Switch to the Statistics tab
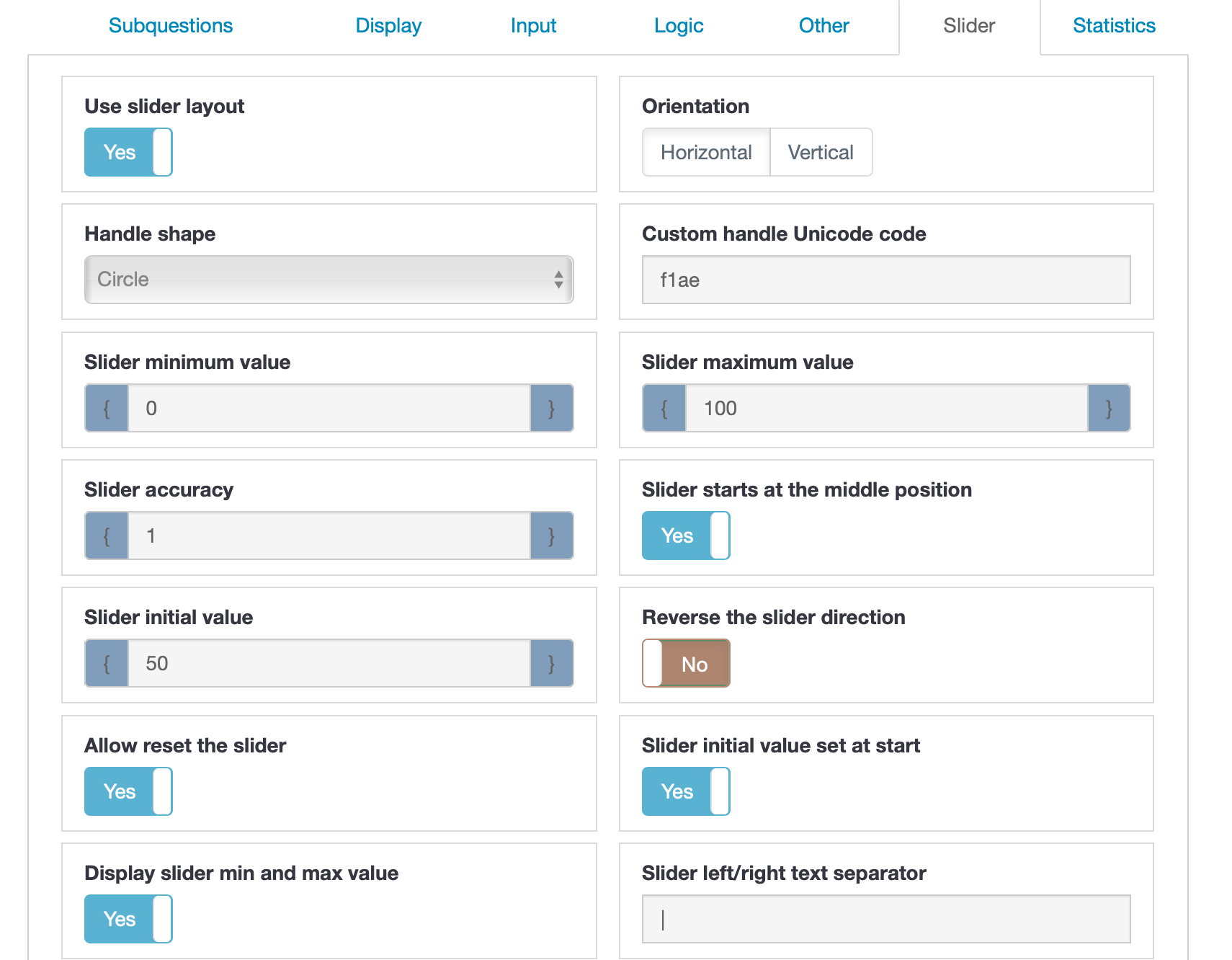 click(x=1114, y=26)
